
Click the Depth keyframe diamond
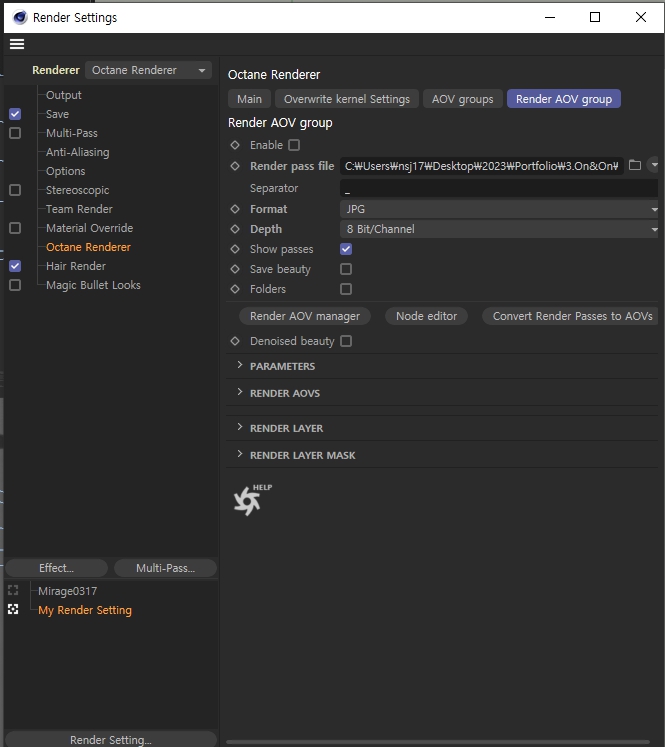pos(235,229)
